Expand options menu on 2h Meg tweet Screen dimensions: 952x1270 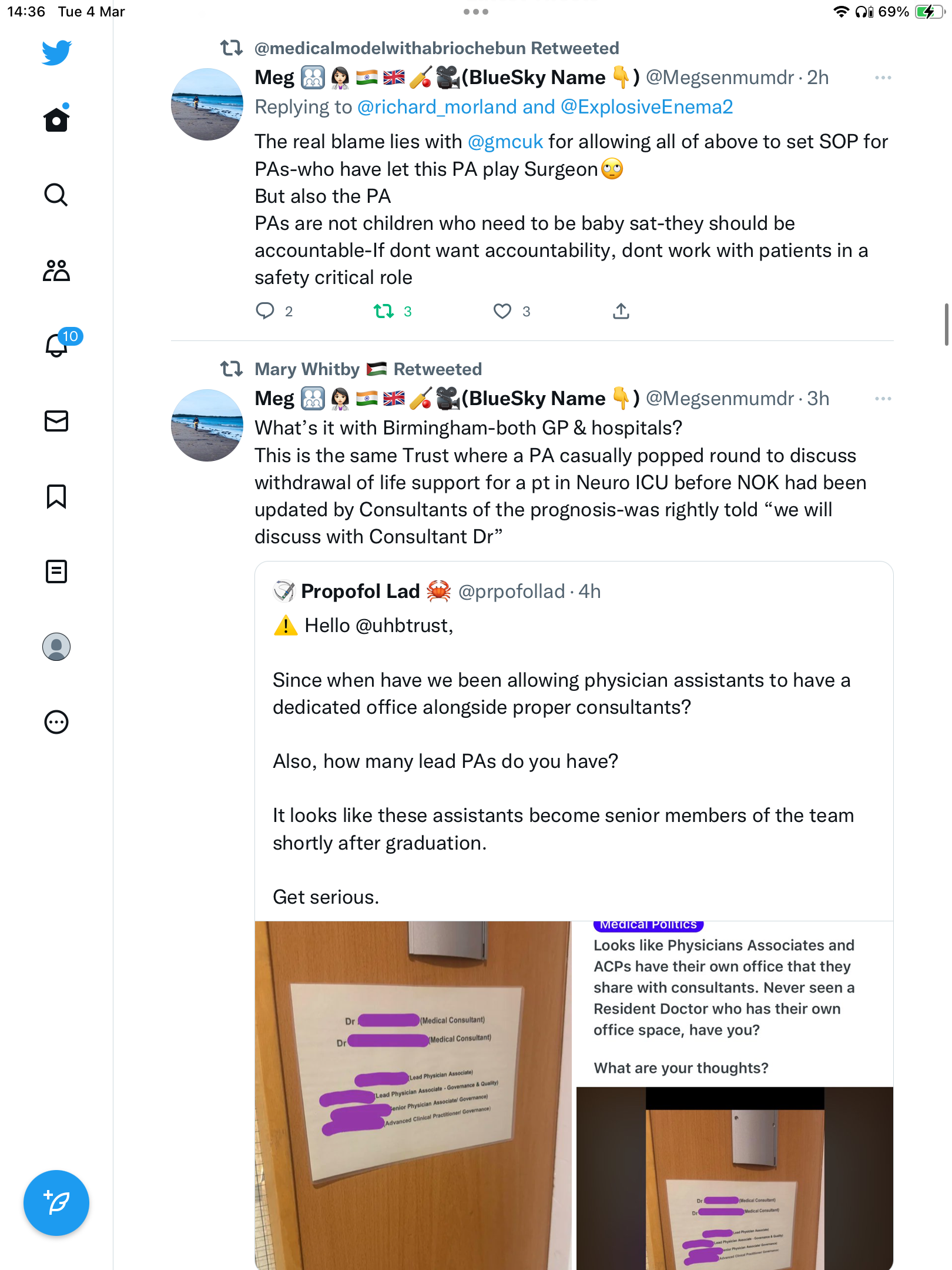(x=883, y=78)
